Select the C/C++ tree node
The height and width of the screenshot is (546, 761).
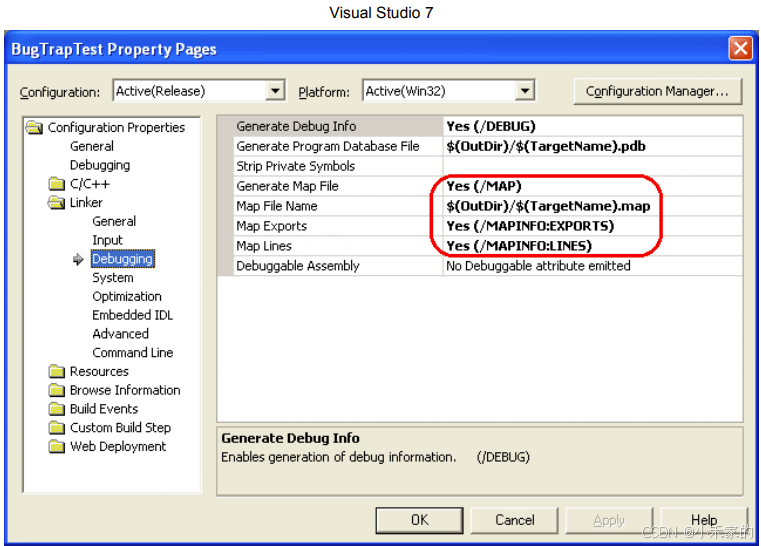coord(90,184)
